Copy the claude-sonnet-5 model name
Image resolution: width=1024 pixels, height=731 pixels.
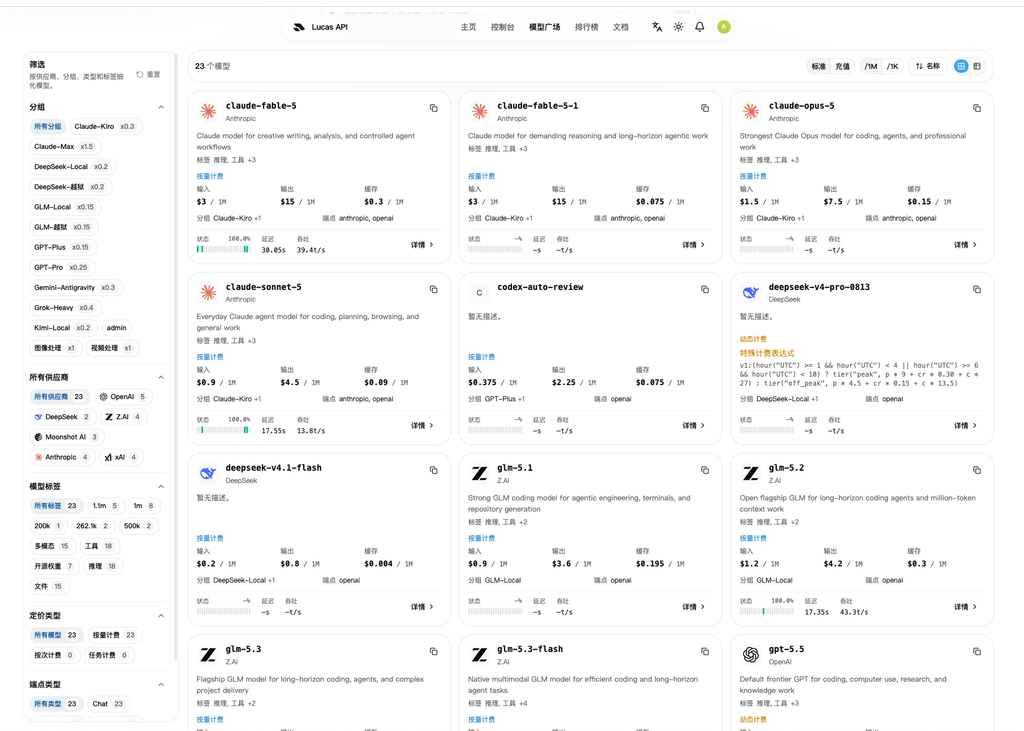(x=434, y=289)
